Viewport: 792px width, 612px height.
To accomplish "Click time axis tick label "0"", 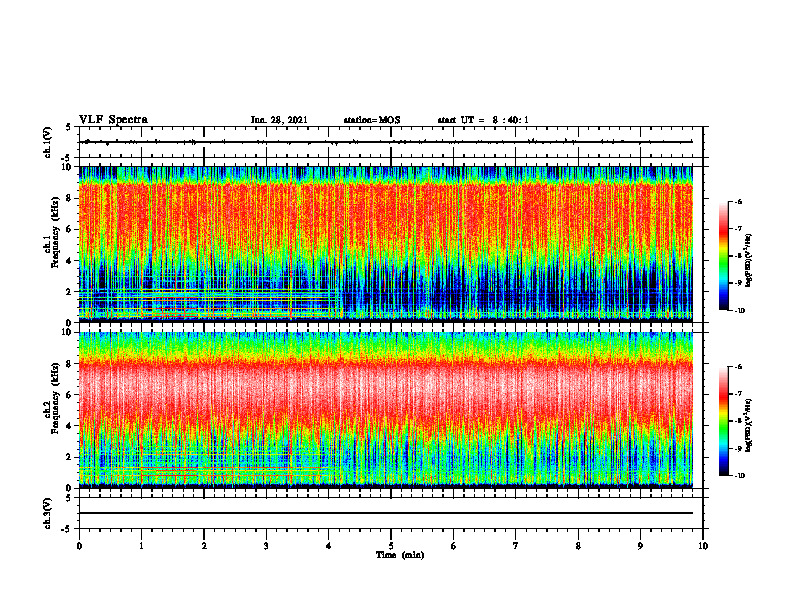I will (x=79, y=546).
